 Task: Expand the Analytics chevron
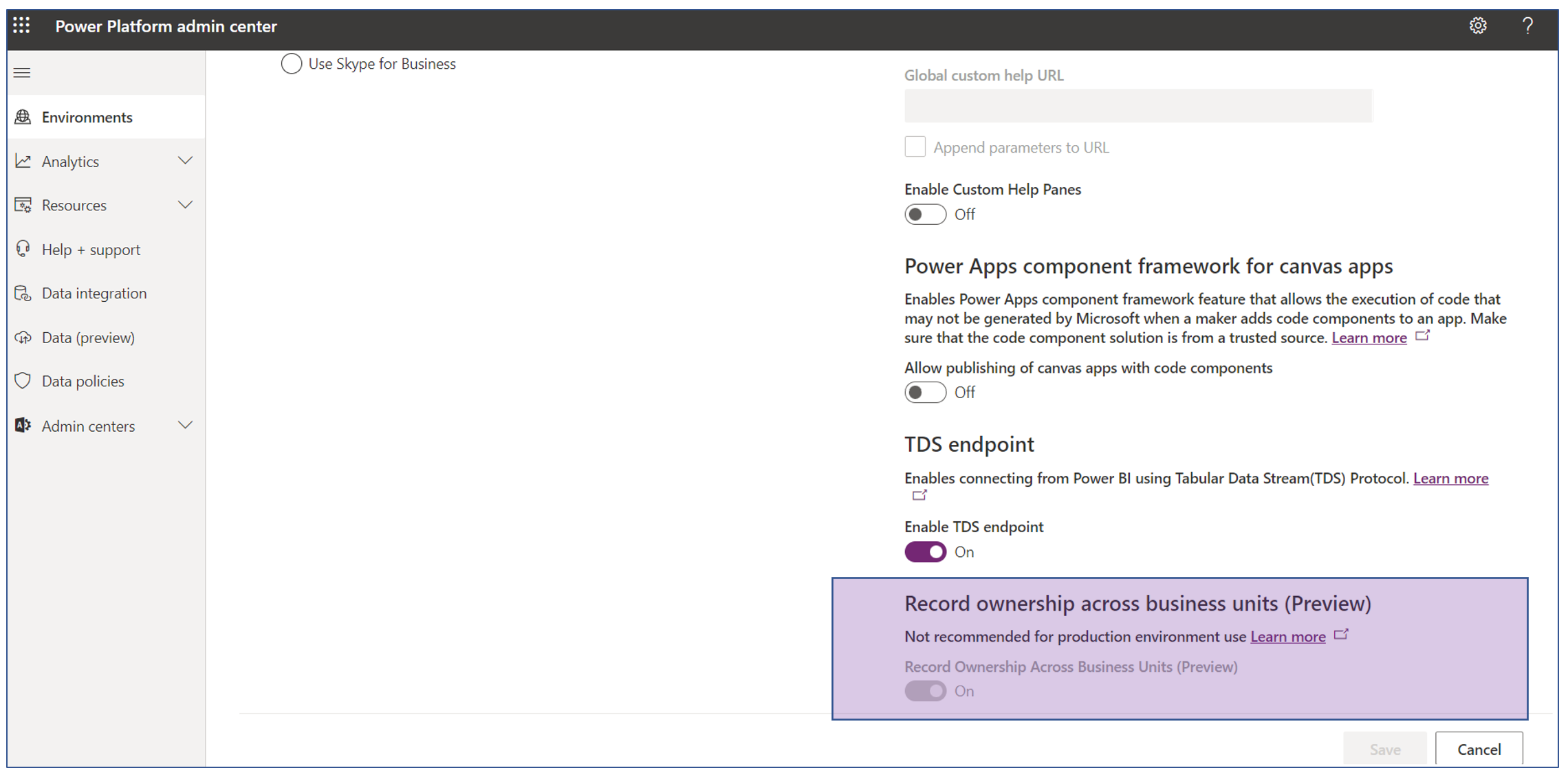click(x=185, y=161)
